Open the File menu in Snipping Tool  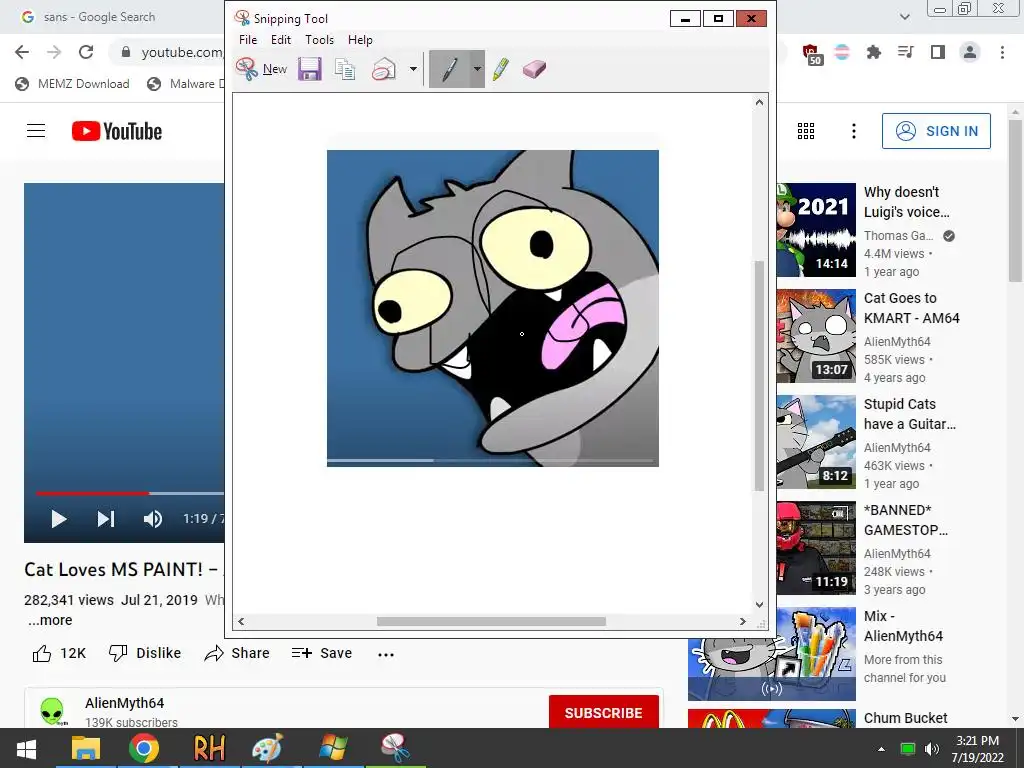(248, 40)
